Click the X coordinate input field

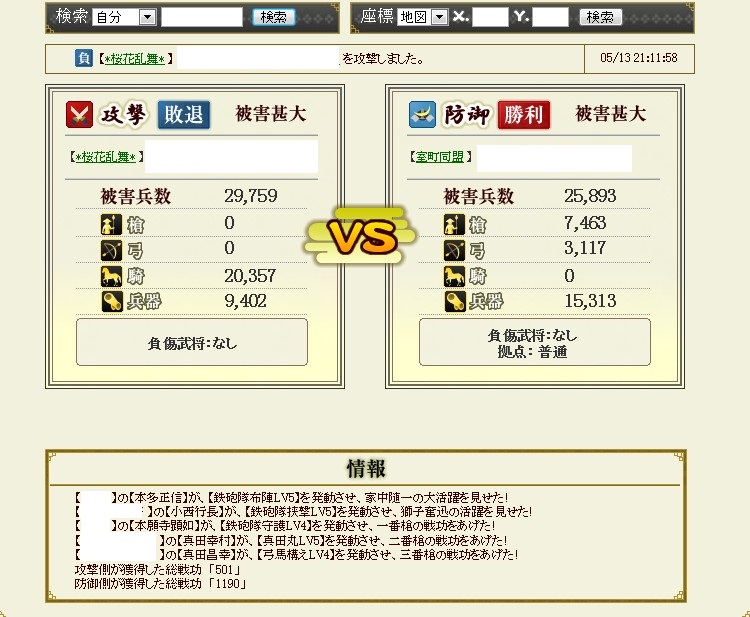click(490, 17)
